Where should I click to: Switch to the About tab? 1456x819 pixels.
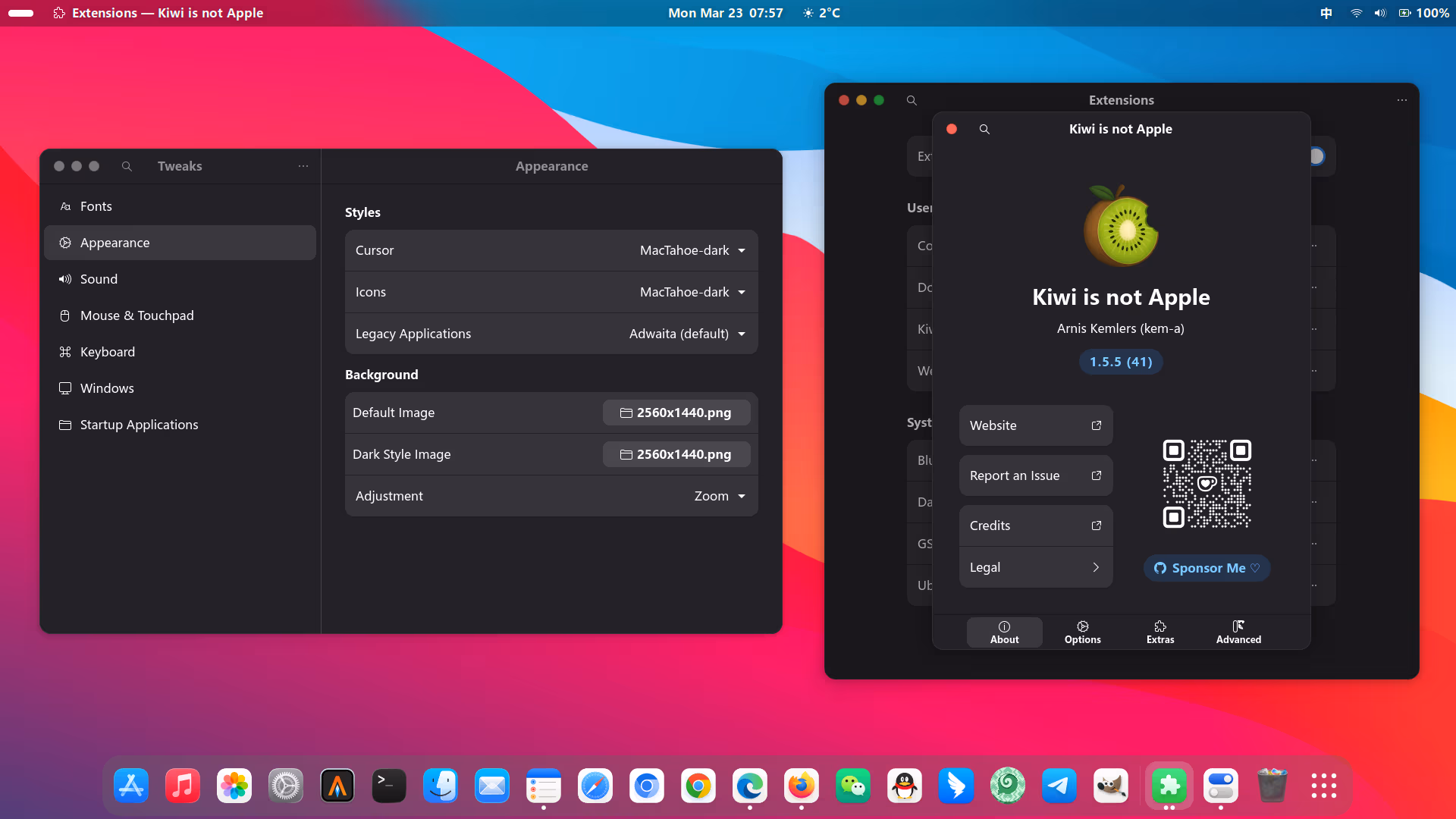click(x=1005, y=632)
